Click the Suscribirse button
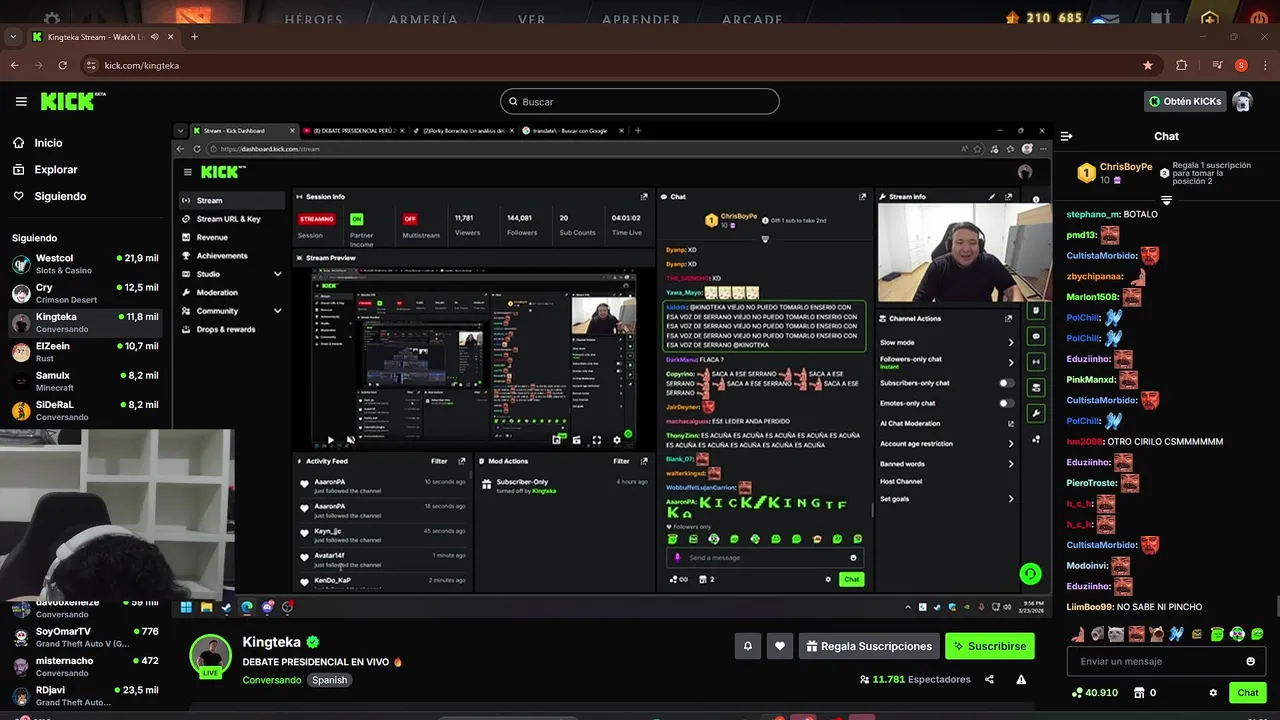1280x720 pixels. pyautogui.click(x=990, y=646)
